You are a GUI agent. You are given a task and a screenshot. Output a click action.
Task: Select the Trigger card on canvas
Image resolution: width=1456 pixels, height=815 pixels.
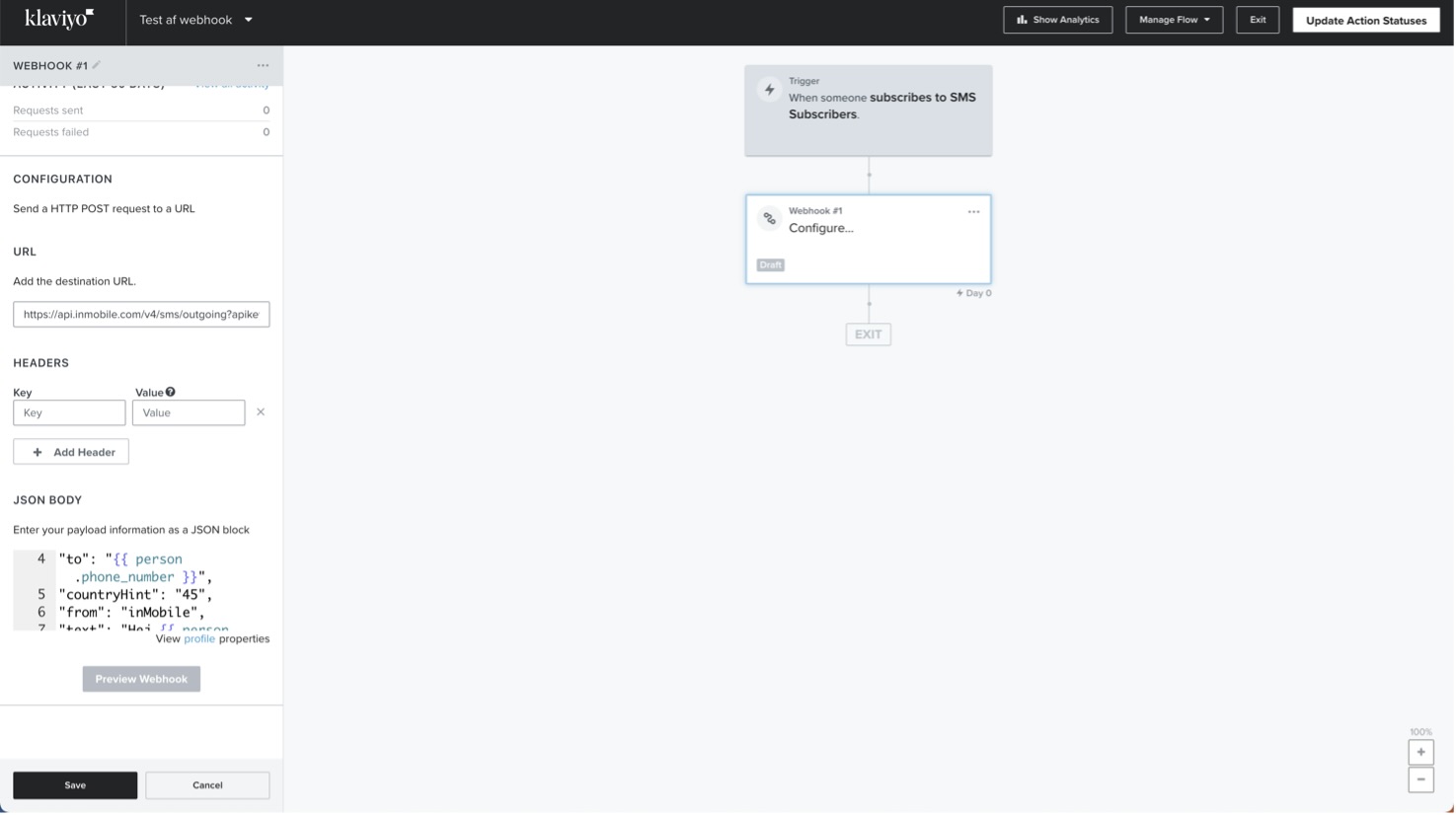pos(869,111)
